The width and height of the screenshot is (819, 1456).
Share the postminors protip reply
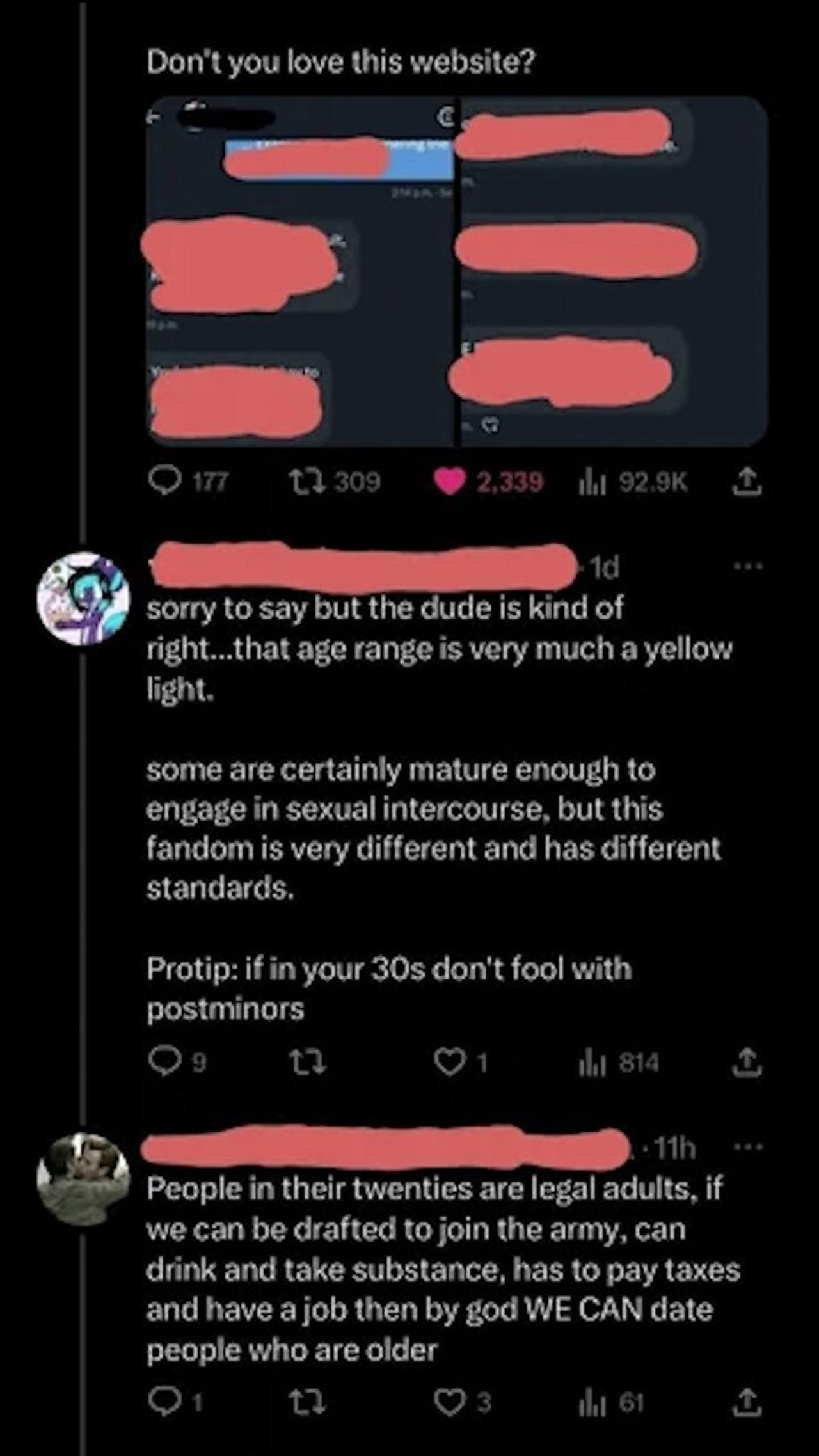[x=747, y=1063]
